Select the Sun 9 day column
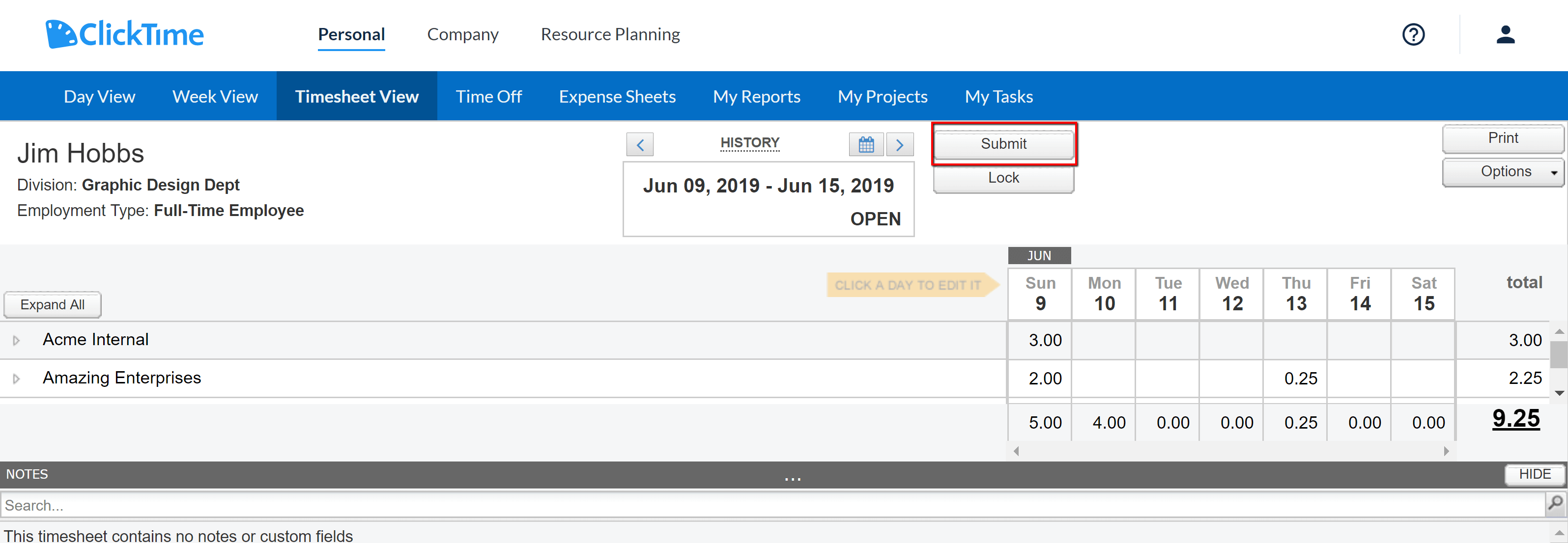Viewport: 1568px width, 543px height. pyautogui.click(x=1040, y=294)
